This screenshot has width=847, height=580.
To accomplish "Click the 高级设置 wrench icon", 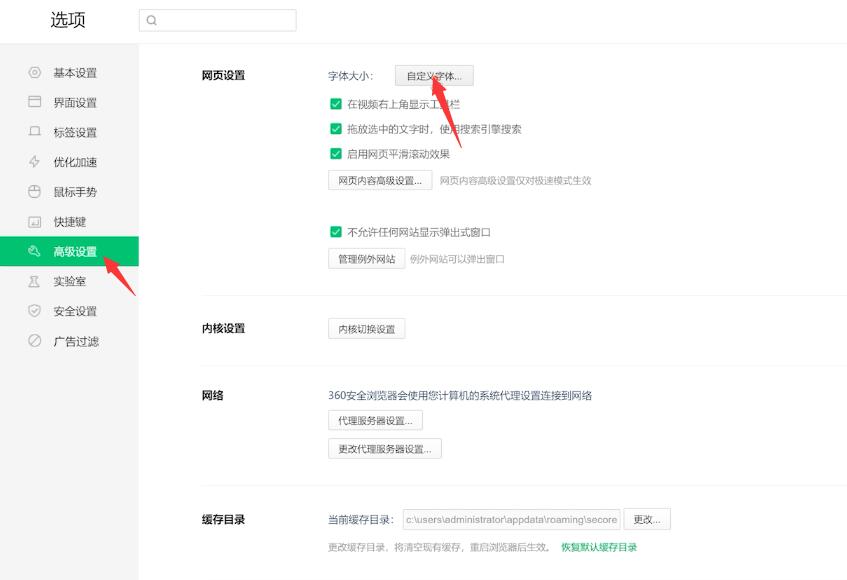I will tap(35, 251).
